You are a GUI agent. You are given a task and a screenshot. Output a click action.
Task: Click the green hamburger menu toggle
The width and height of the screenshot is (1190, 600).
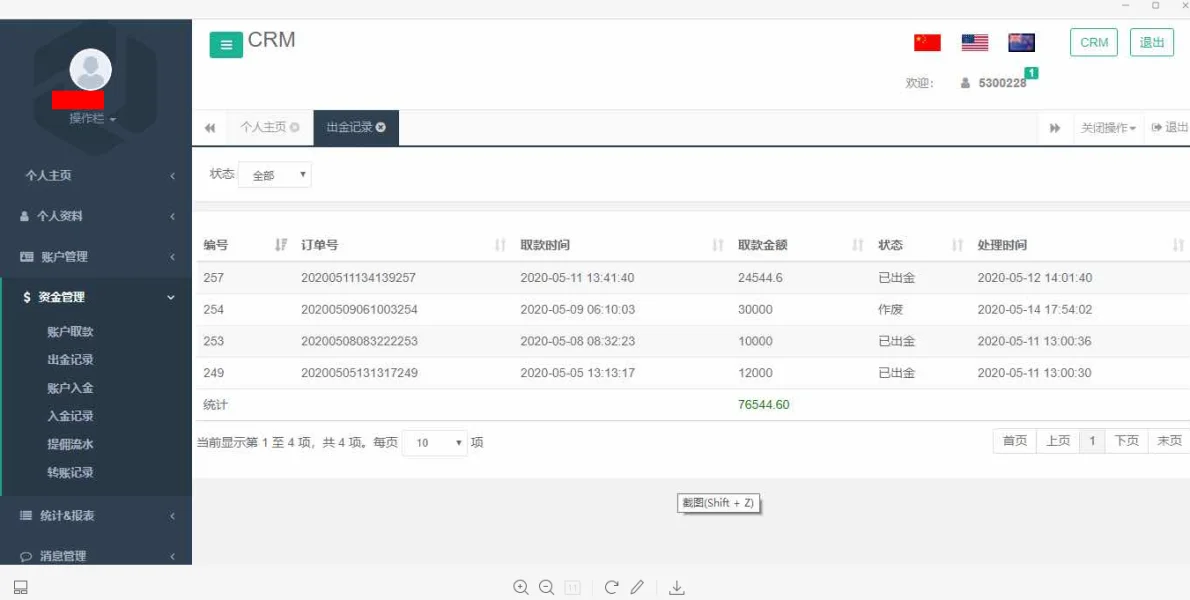pos(226,45)
